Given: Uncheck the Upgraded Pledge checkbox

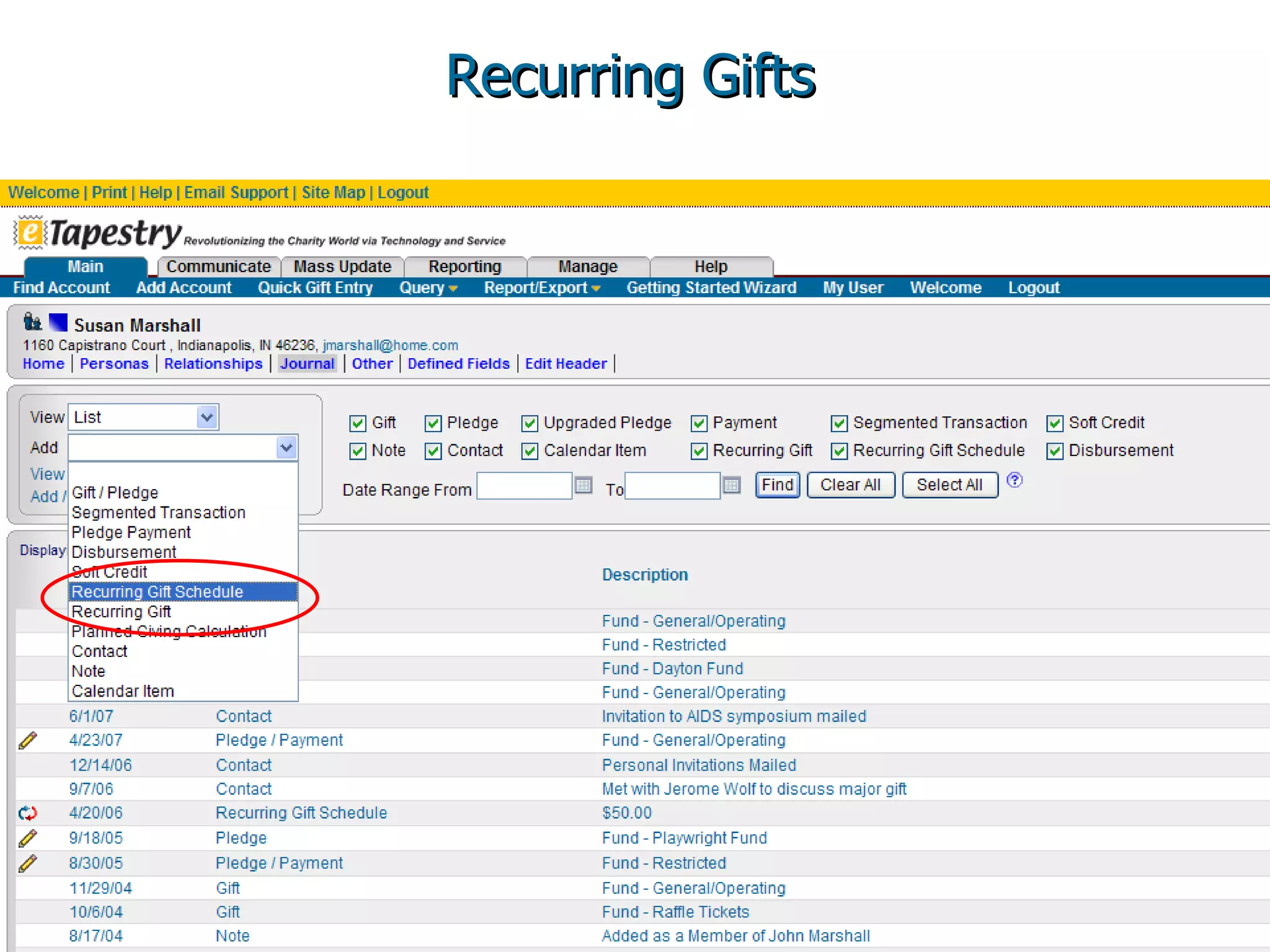Looking at the screenshot, I should point(529,423).
